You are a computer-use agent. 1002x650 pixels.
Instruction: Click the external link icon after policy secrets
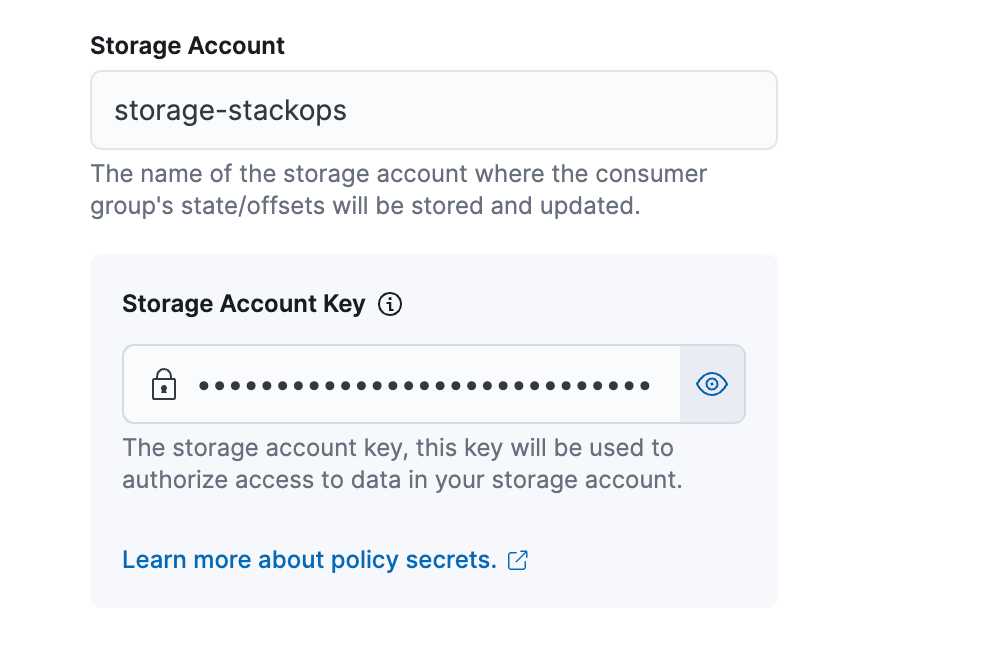pos(517,560)
